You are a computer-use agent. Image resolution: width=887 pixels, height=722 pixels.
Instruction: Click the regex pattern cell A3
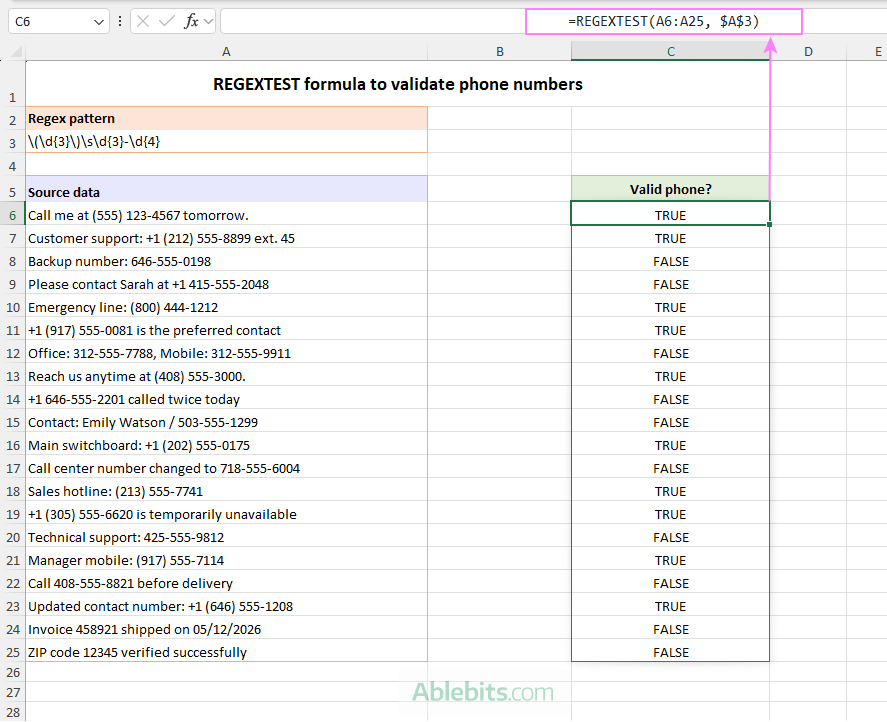pos(226,141)
